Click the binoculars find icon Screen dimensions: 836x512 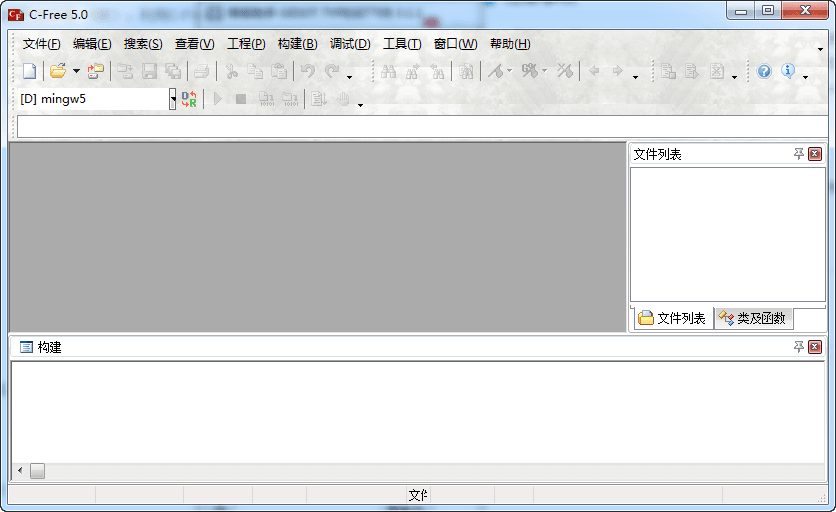tap(389, 71)
